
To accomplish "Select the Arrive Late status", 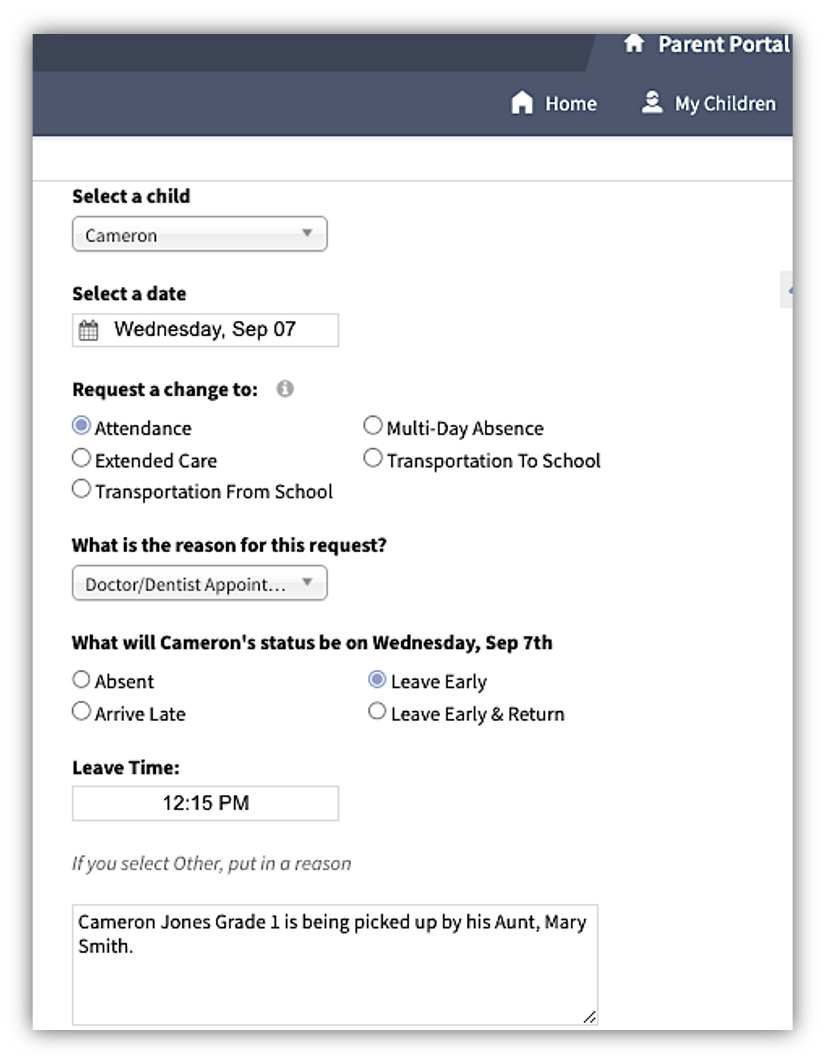I will (x=82, y=712).
